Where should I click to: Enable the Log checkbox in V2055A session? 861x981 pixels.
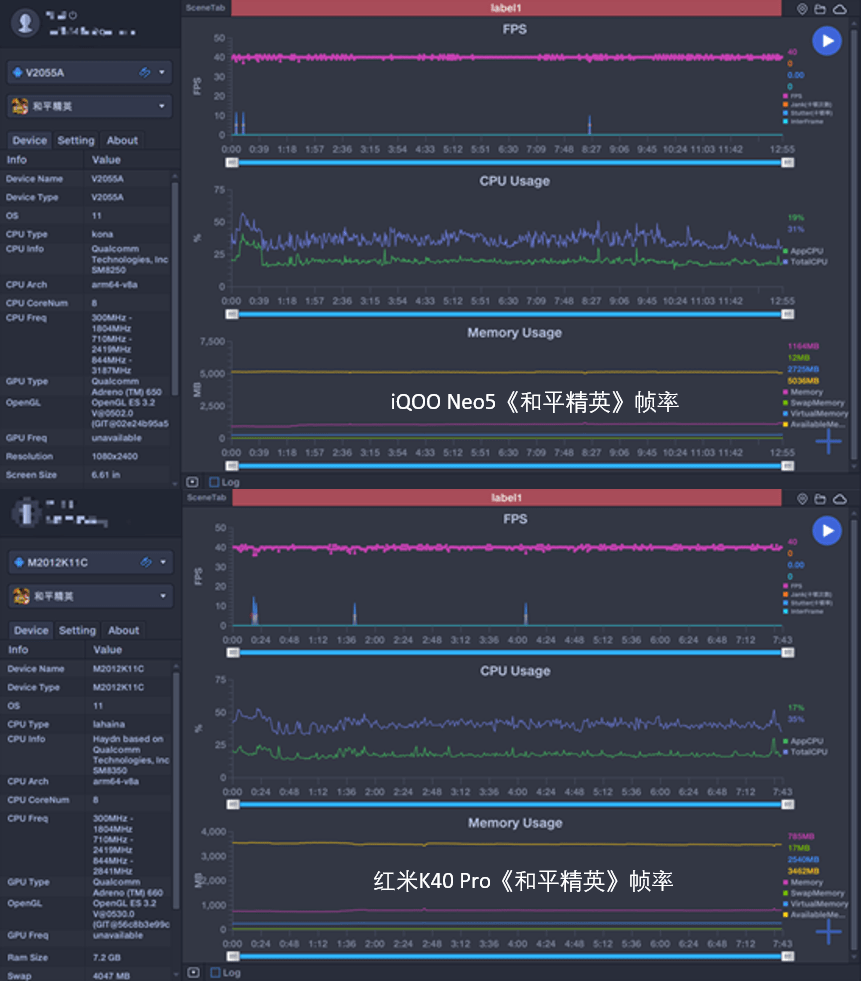(214, 482)
